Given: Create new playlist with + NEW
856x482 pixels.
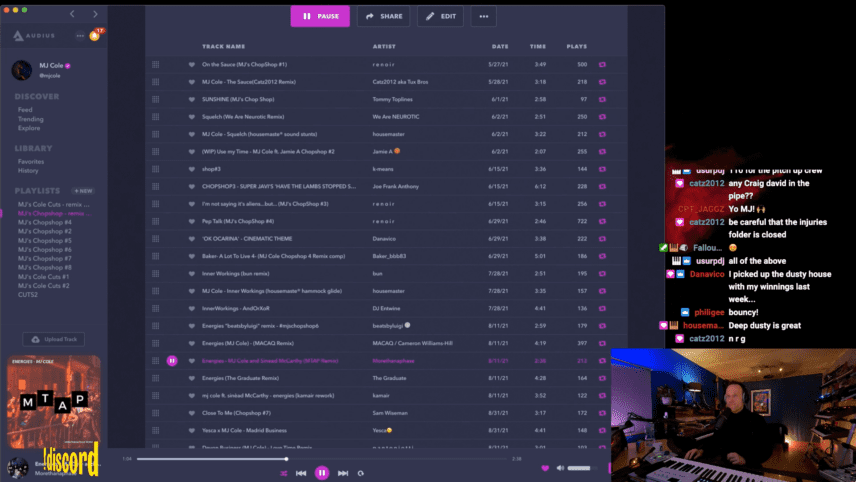Looking at the screenshot, I should click(x=84, y=191).
